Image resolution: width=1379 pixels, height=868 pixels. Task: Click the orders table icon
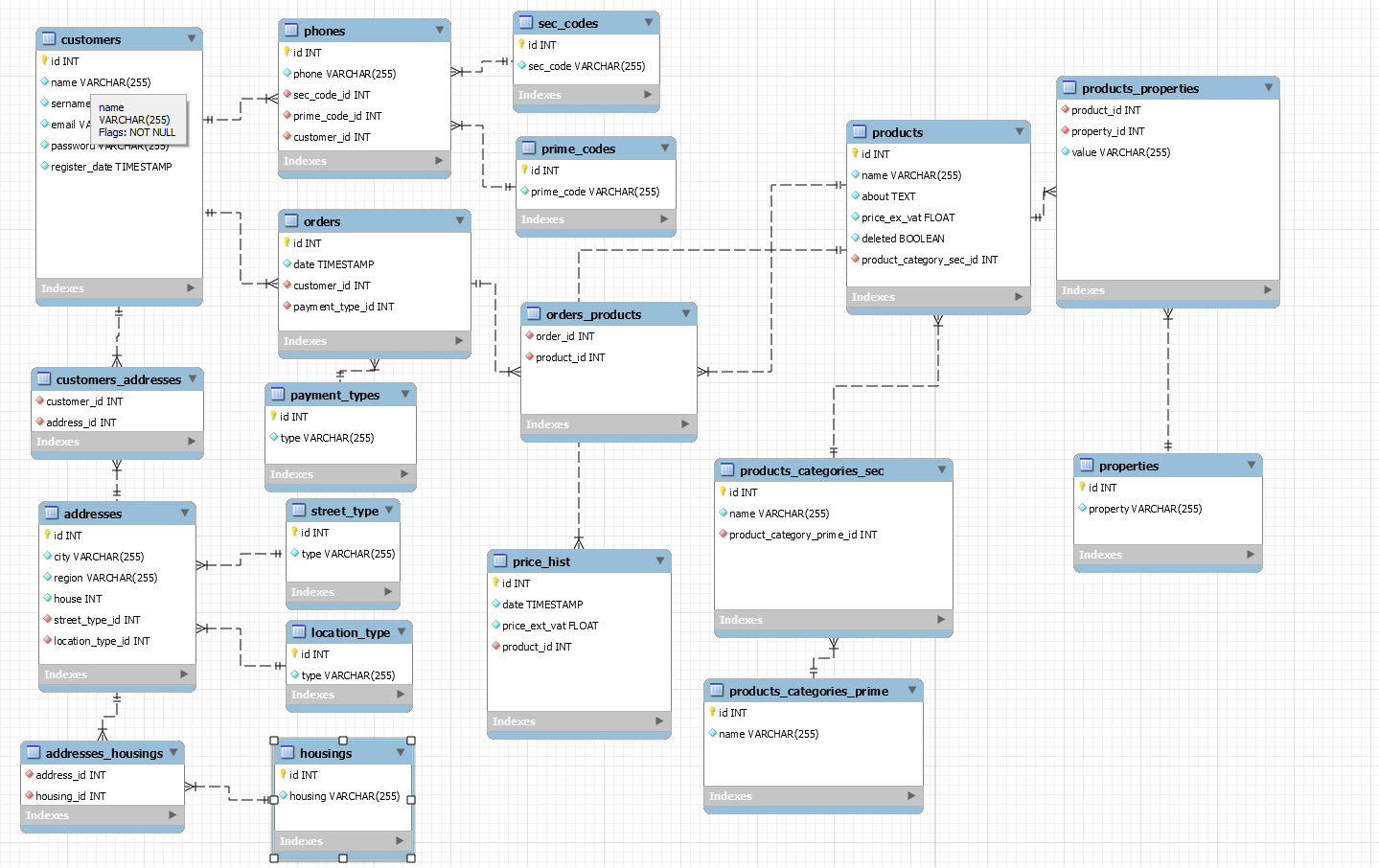tap(291, 220)
